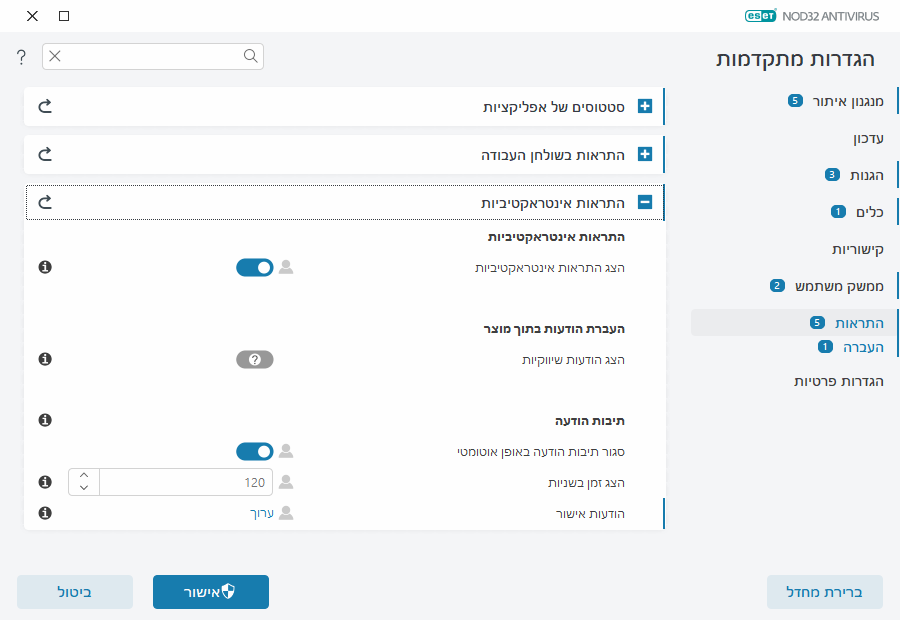
Task: Click the ברירת מחדל default button
Action: [x=825, y=592]
